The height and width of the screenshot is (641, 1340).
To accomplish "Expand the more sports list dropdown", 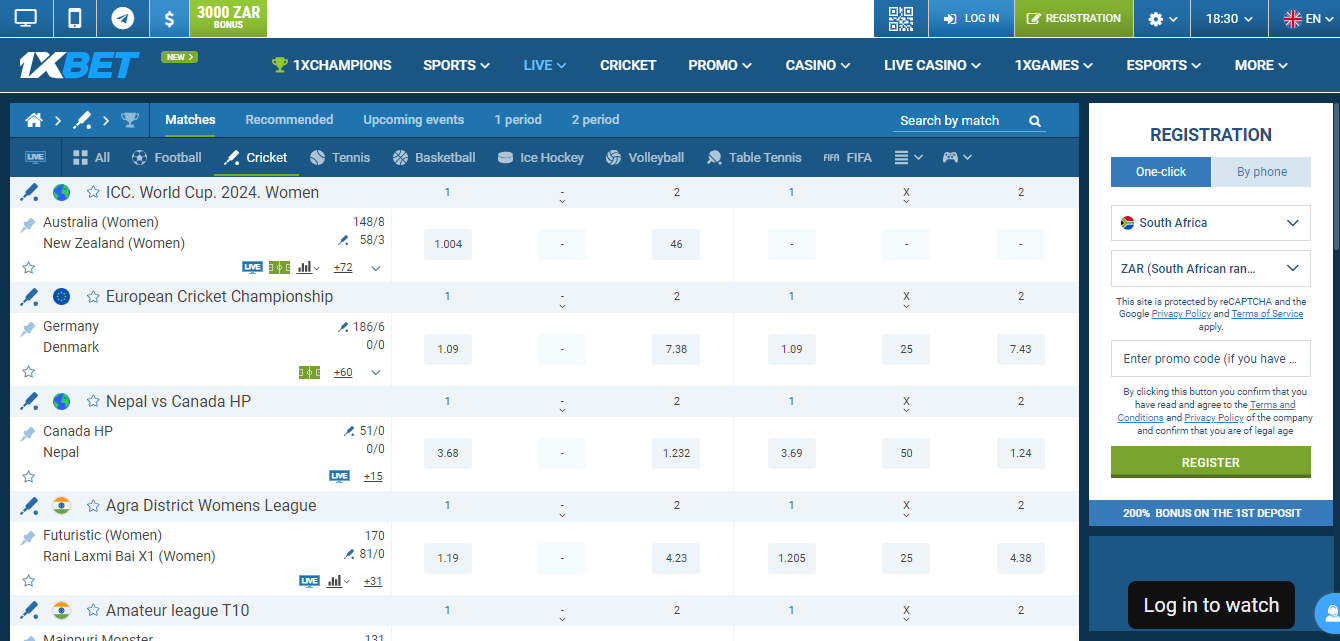I will (908, 157).
